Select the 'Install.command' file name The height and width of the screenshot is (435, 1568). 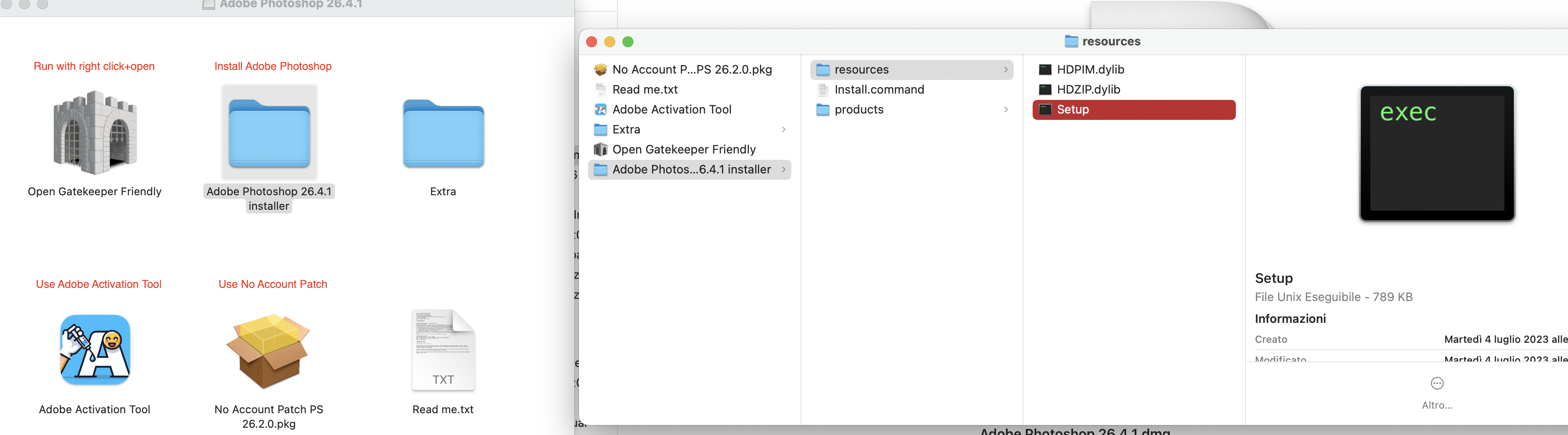pos(879,89)
